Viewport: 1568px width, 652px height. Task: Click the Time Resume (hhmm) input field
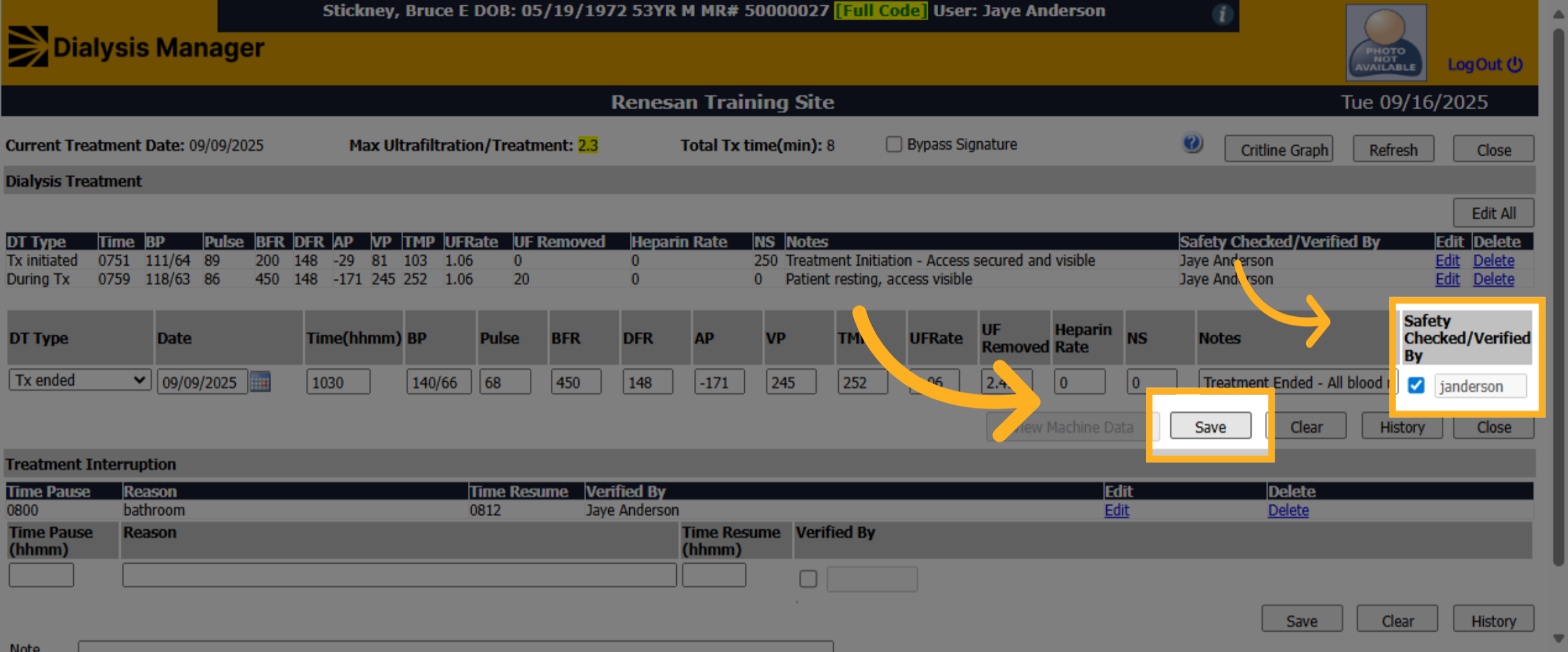[x=714, y=575]
